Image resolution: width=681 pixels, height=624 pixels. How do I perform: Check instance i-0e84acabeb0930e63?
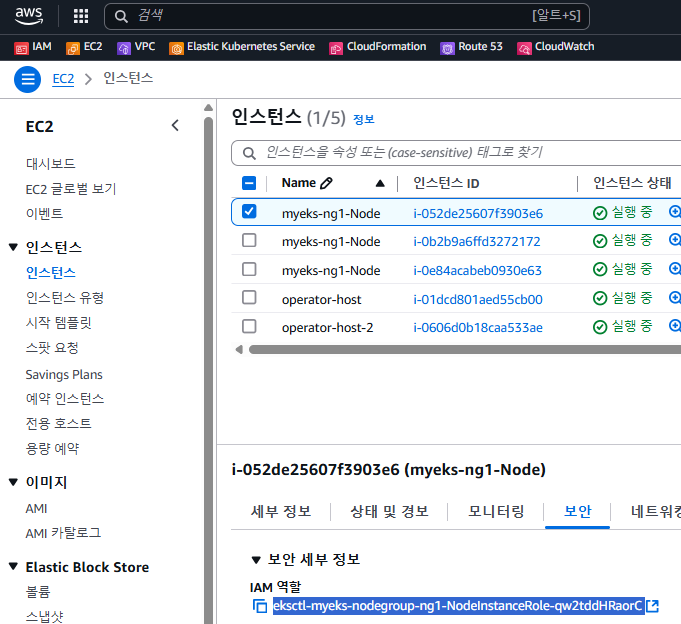(249, 269)
